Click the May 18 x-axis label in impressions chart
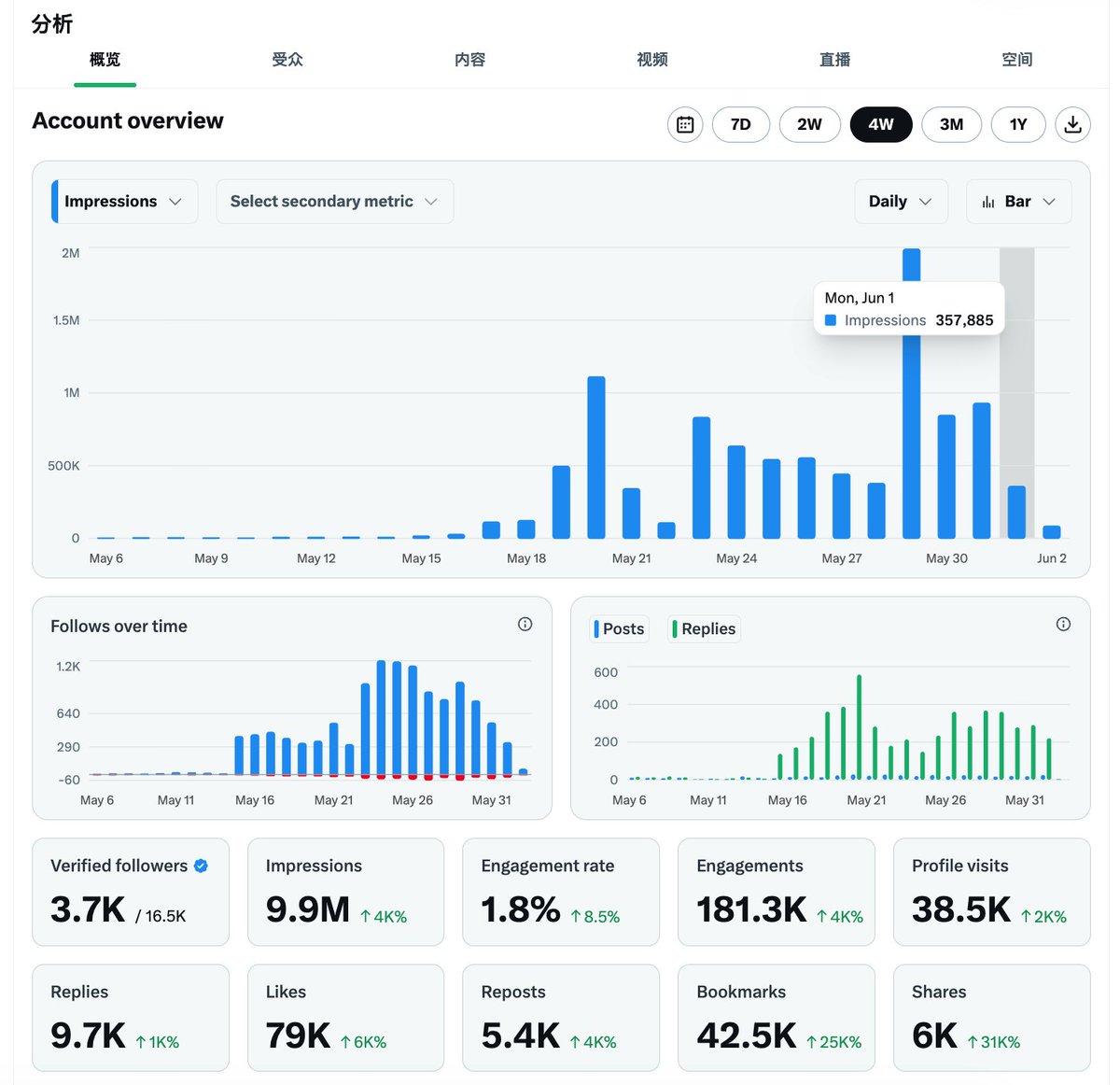Viewport: 1120px width, 1085px height. [526, 558]
